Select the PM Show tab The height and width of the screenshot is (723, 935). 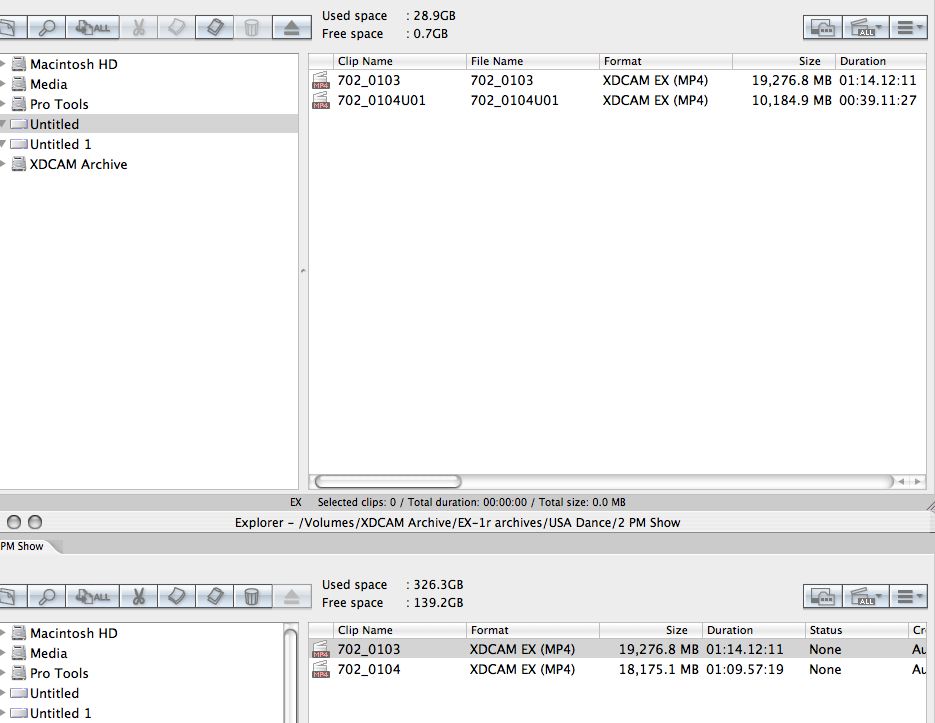[27, 546]
